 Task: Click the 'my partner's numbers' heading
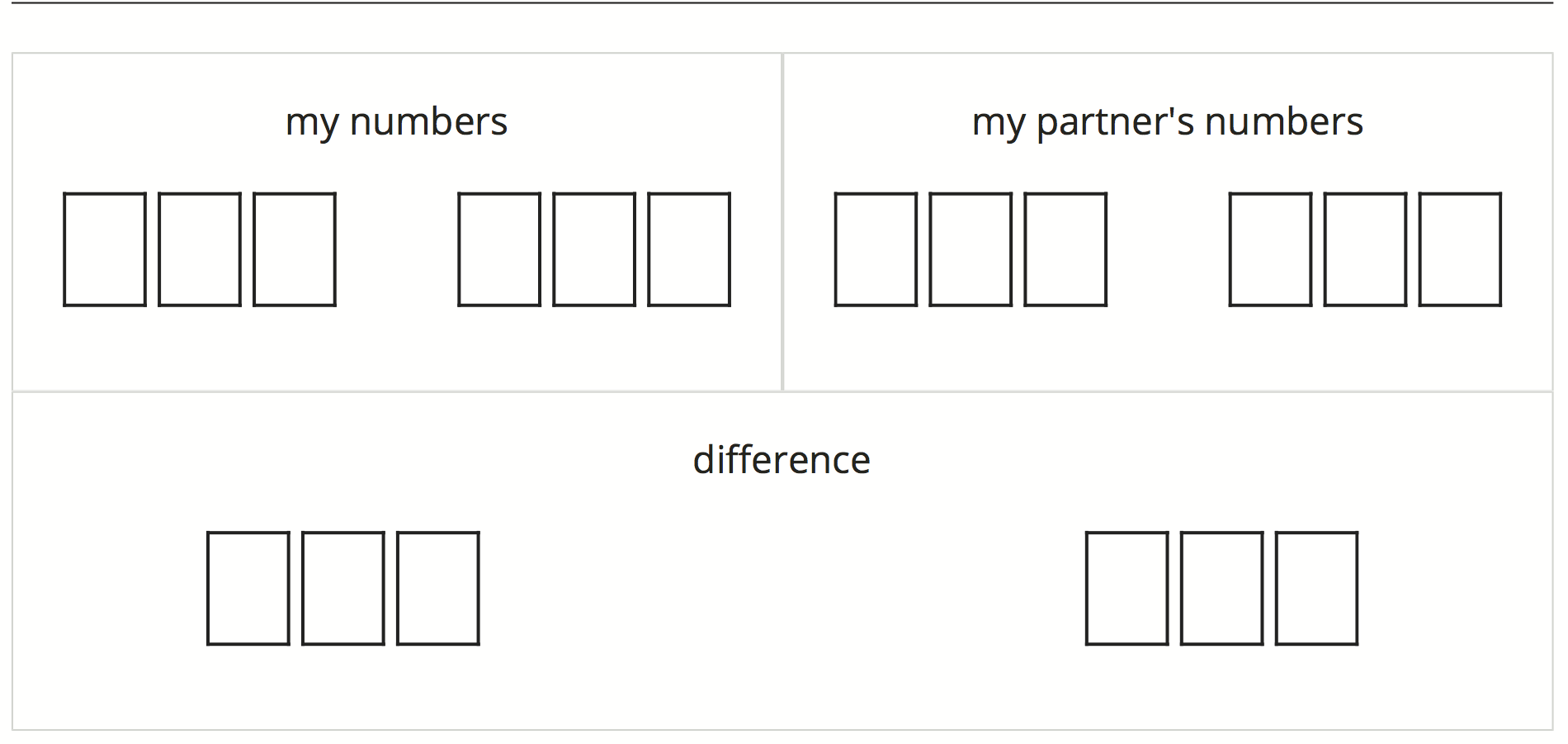pos(1167,122)
